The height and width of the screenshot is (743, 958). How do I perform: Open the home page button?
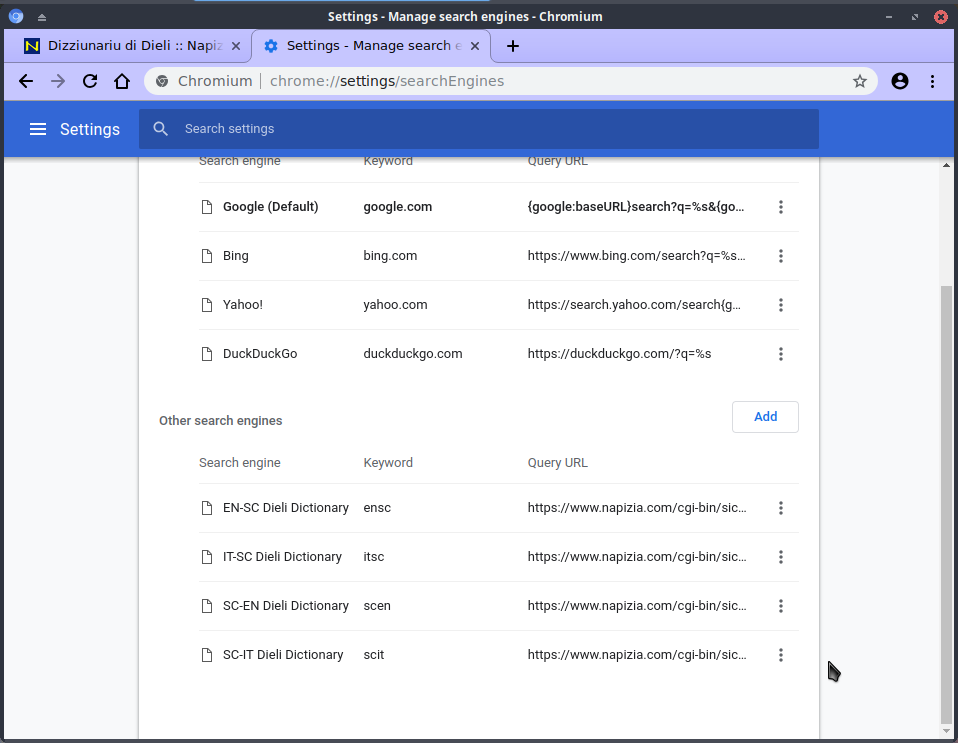122,81
